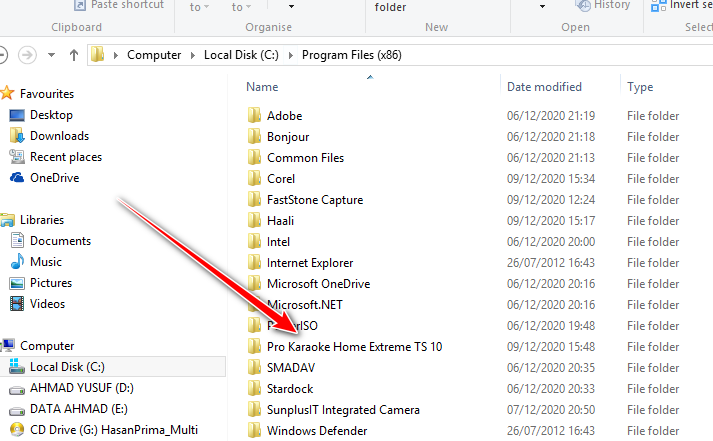The image size is (713, 441).
Task: Expand the Local Disk (C:) breadcrumb chevron
Action: 291,55
